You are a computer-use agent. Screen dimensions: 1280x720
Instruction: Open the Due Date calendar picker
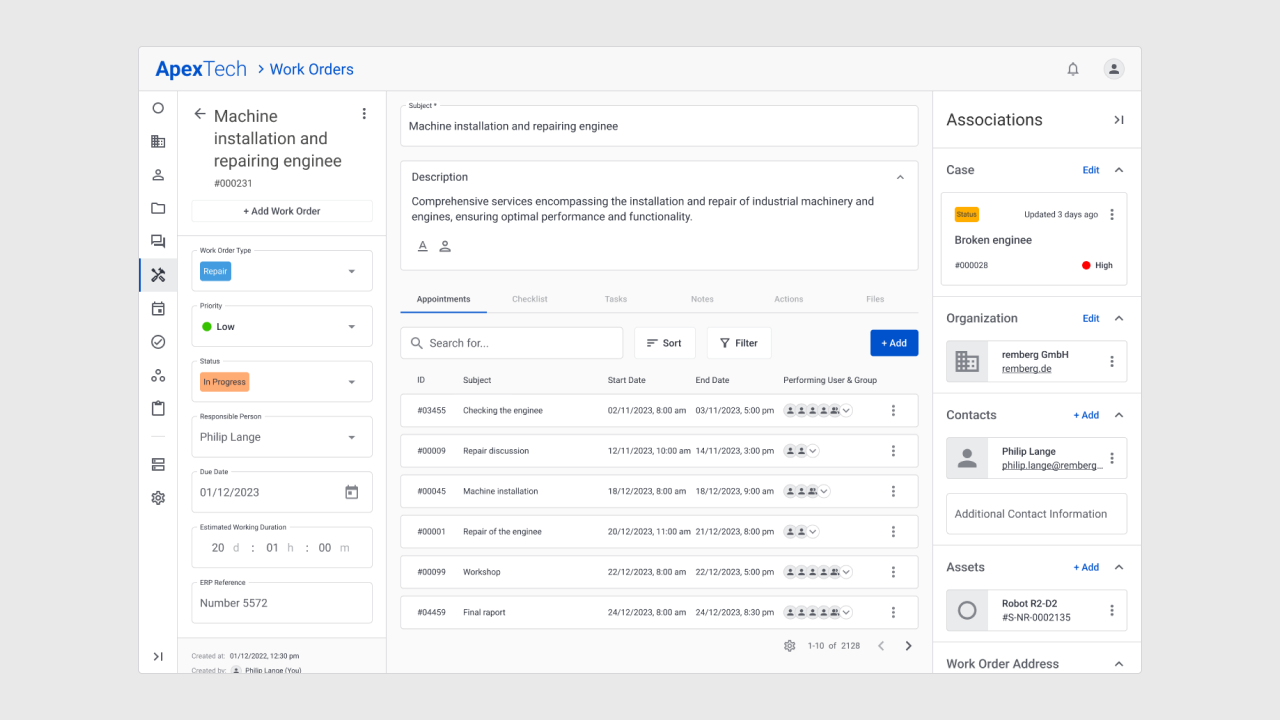pyautogui.click(x=351, y=492)
